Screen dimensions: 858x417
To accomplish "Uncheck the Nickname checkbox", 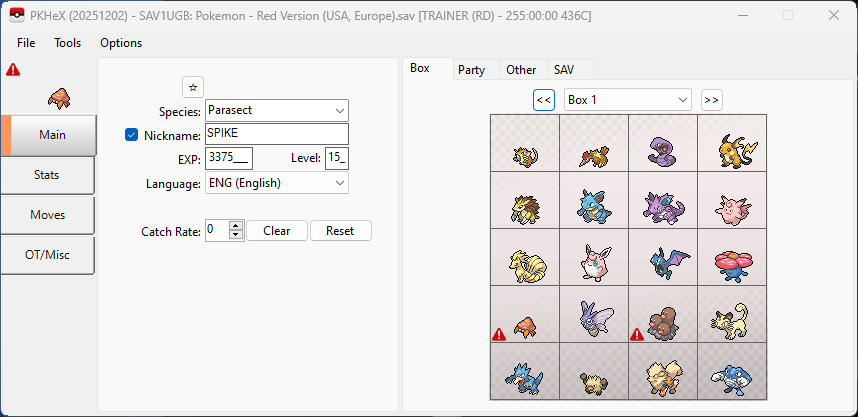I will tap(132, 135).
